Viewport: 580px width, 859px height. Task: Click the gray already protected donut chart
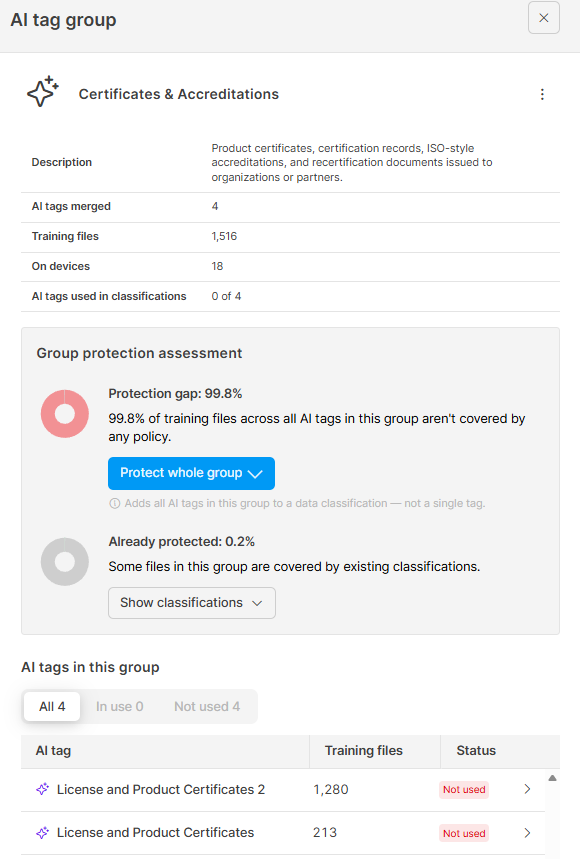click(x=65, y=562)
